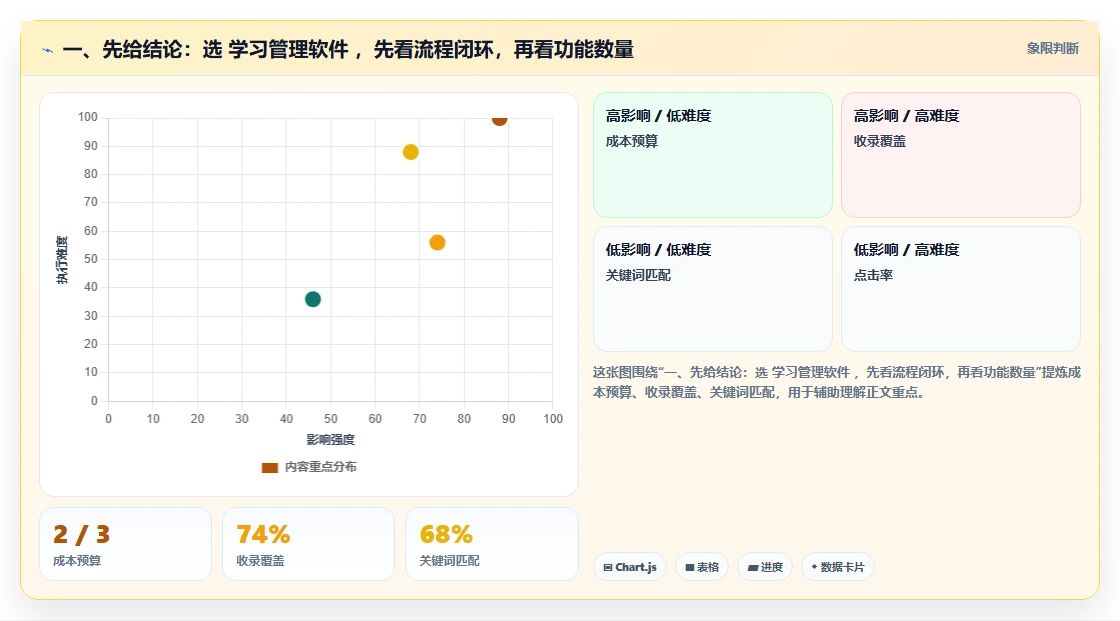The image size is (1120, 621).
Task: Click the brown scatter point at top
Action: [x=499, y=120]
